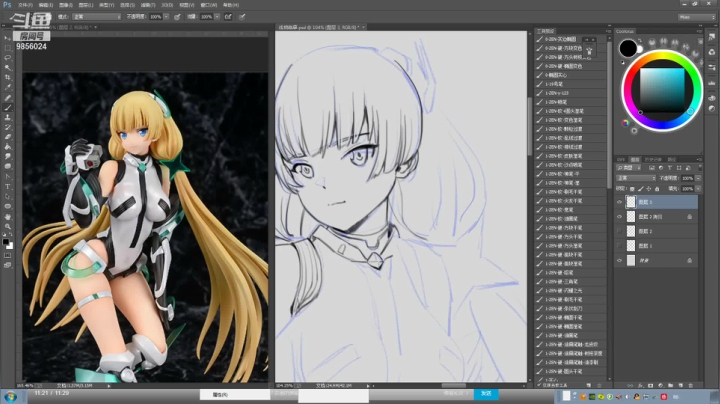Select the Move tool

[x=7, y=38]
